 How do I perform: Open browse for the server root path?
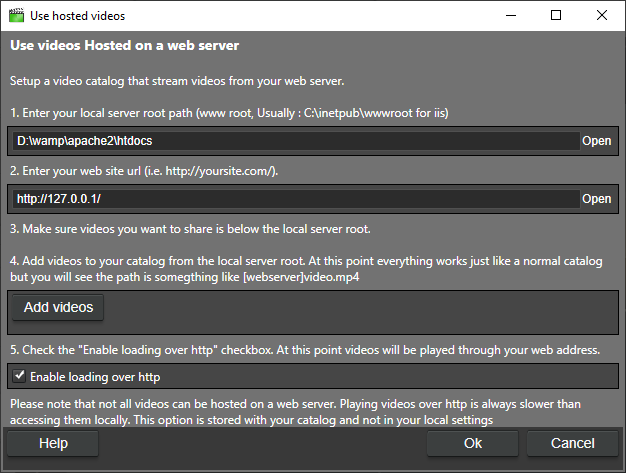(x=597, y=141)
